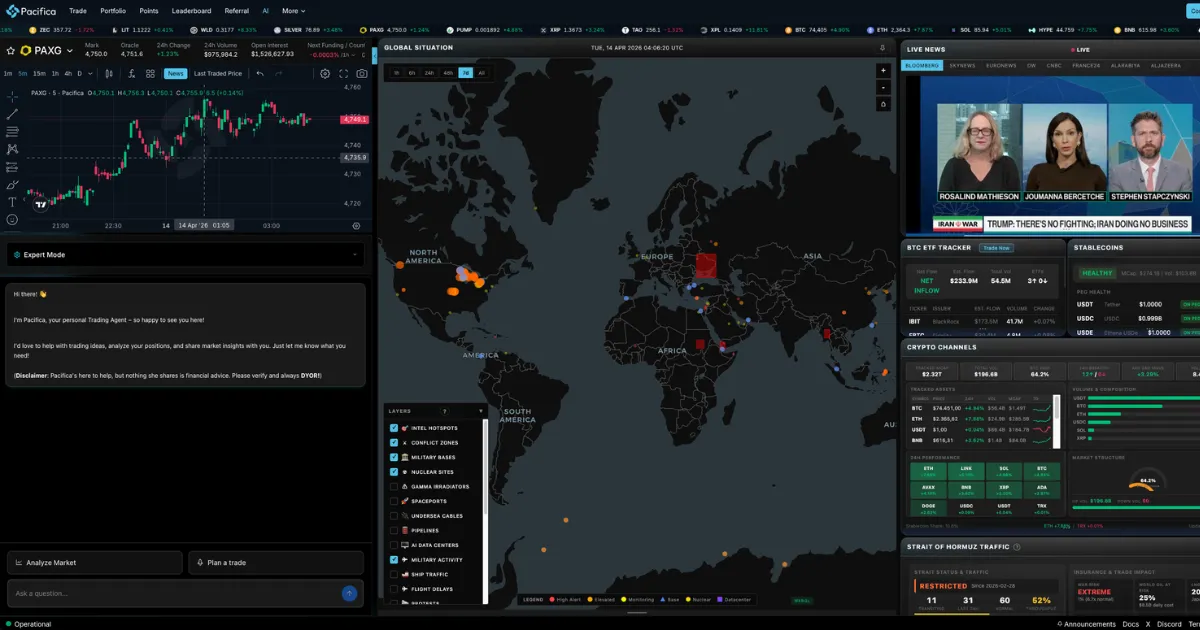This screenshot has width=1200, height=630.
Task: Uncheck the Nuclear Sites layer
Action: point(394,472)
